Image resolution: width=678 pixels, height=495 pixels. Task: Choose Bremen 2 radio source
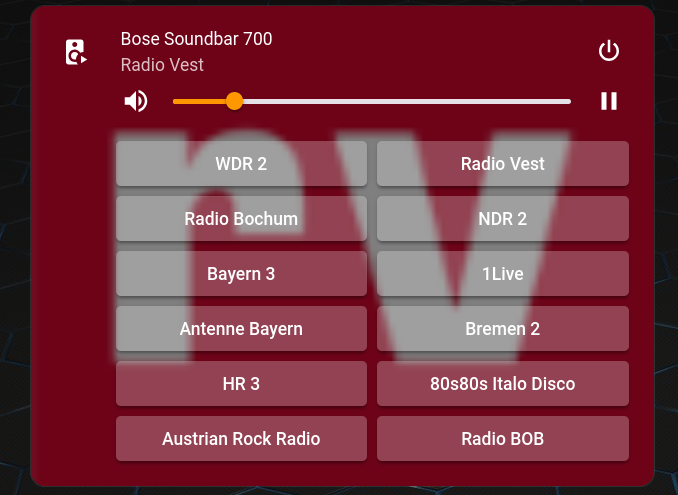503,329
